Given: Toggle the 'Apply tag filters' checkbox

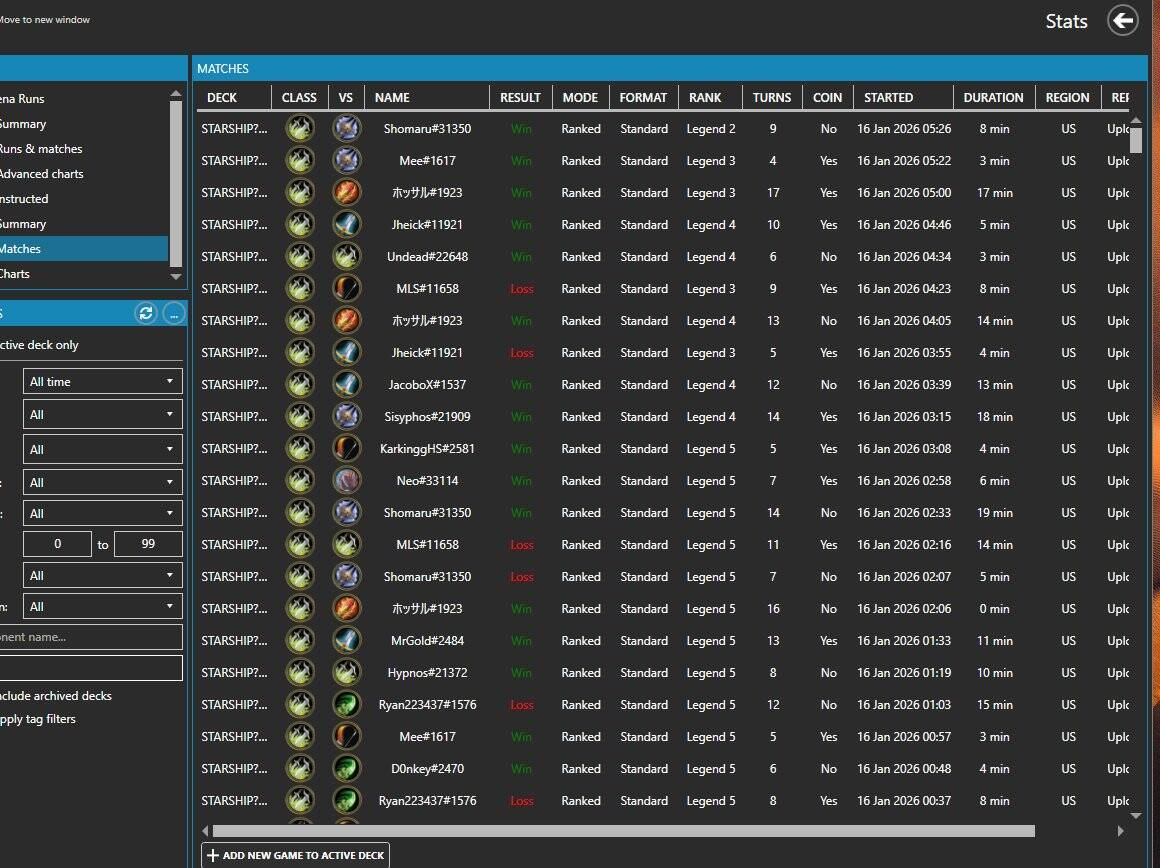Looking at the screenshot, I should point(38,719).
